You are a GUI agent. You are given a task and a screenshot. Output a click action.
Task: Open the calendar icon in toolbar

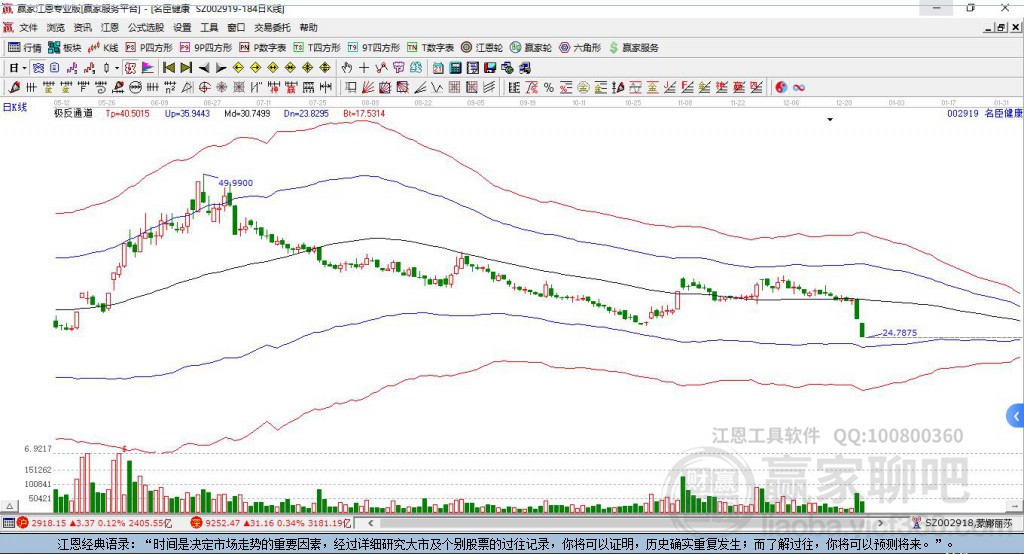(x=438, y=68)
